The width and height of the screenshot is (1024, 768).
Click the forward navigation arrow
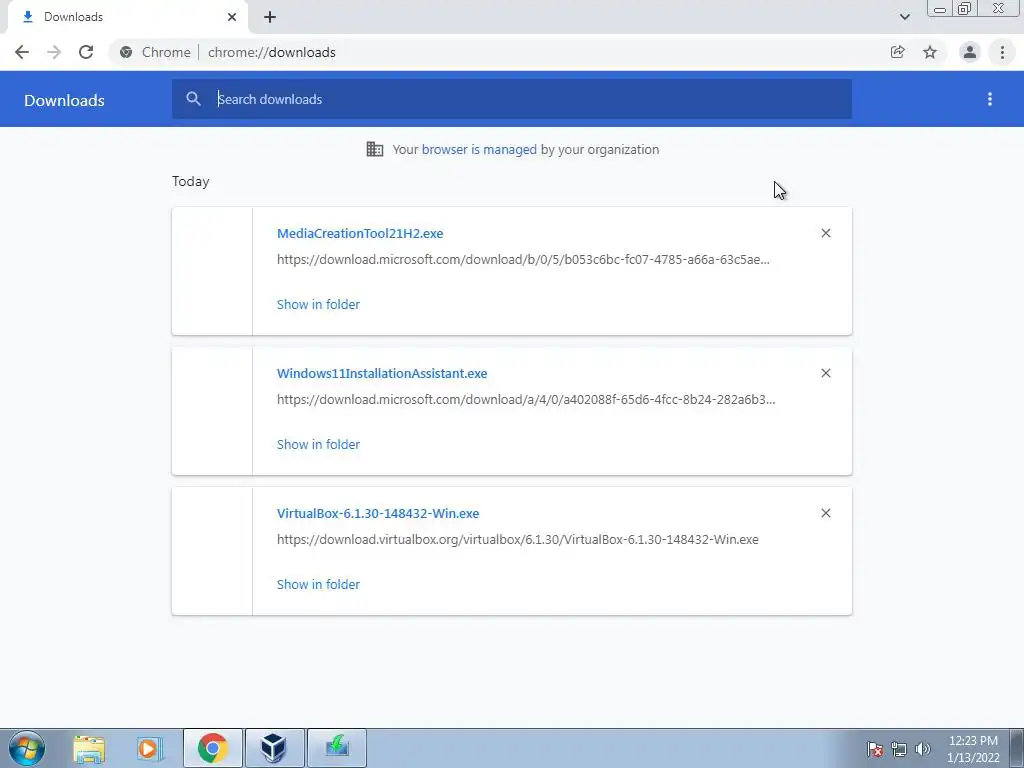(54, 52)
